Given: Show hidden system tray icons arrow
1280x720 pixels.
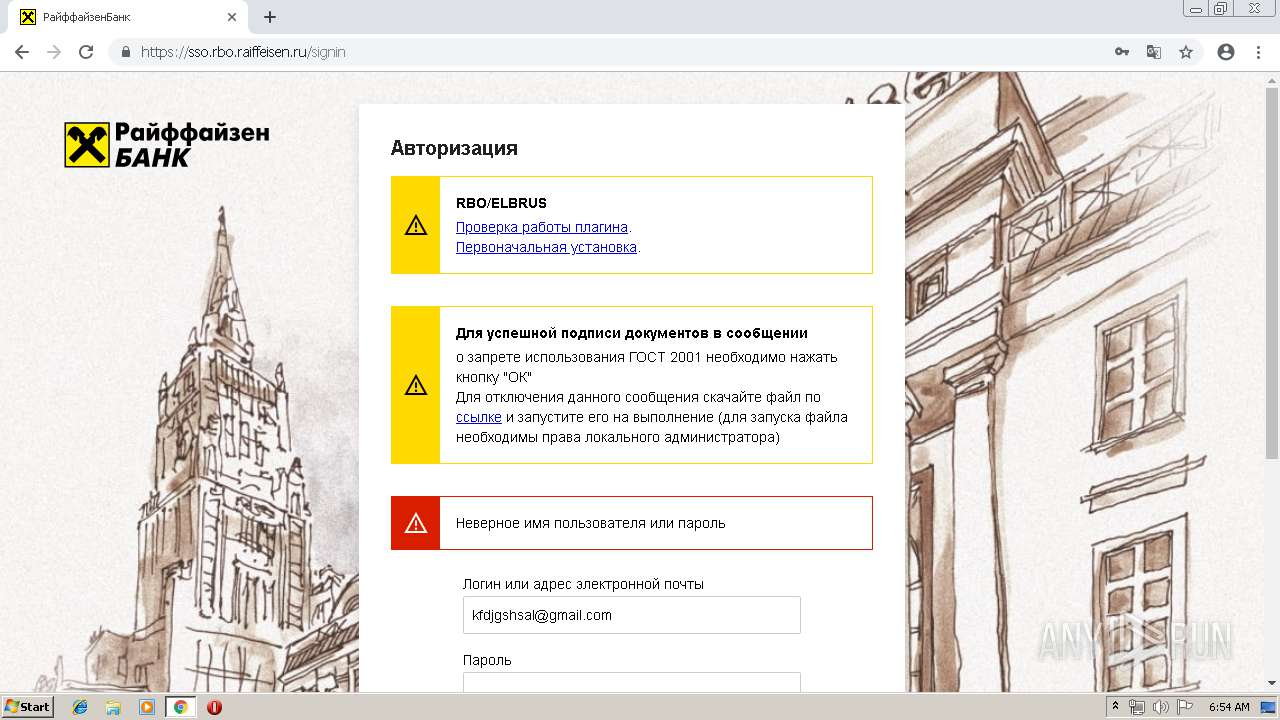Looking at the screenshot, I should point(1115,707).
